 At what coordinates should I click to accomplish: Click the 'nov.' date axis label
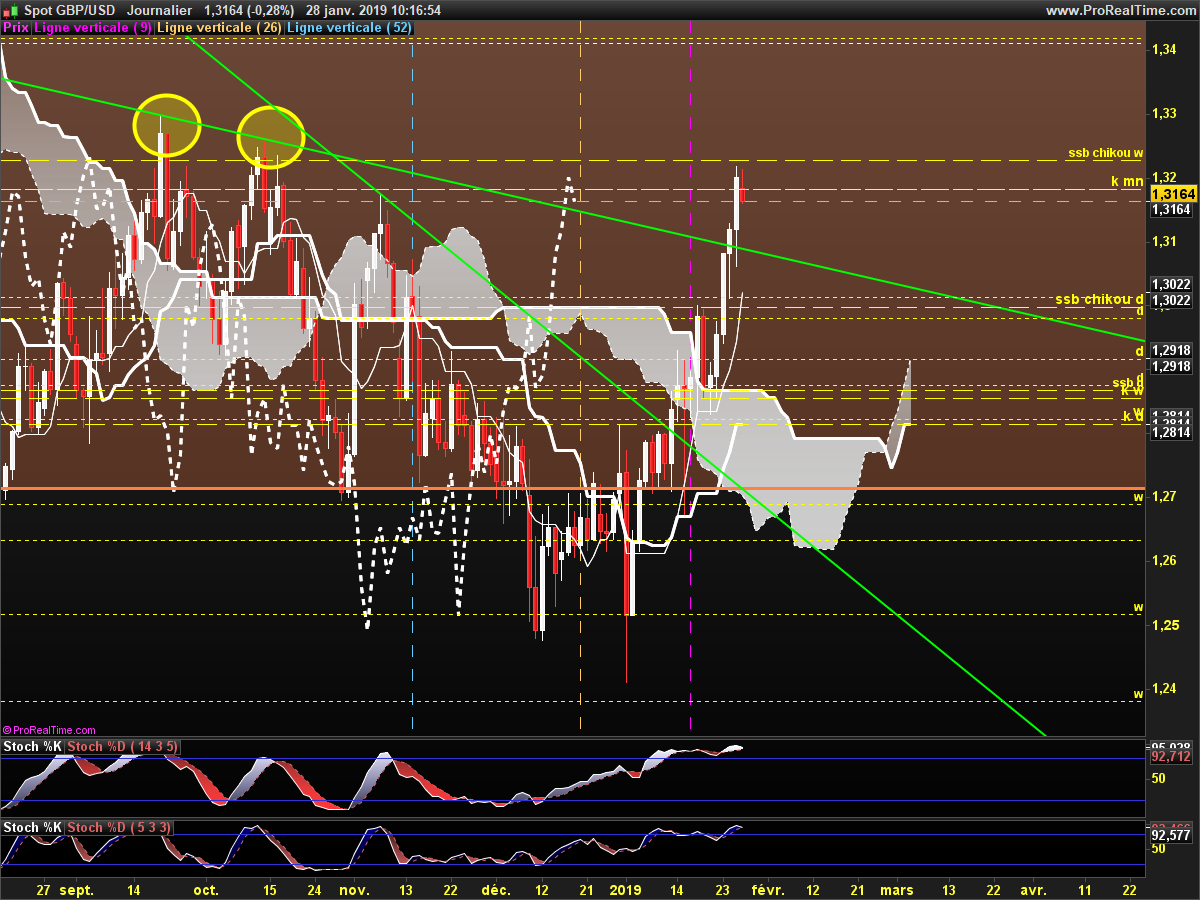click(x=354, y=888)
